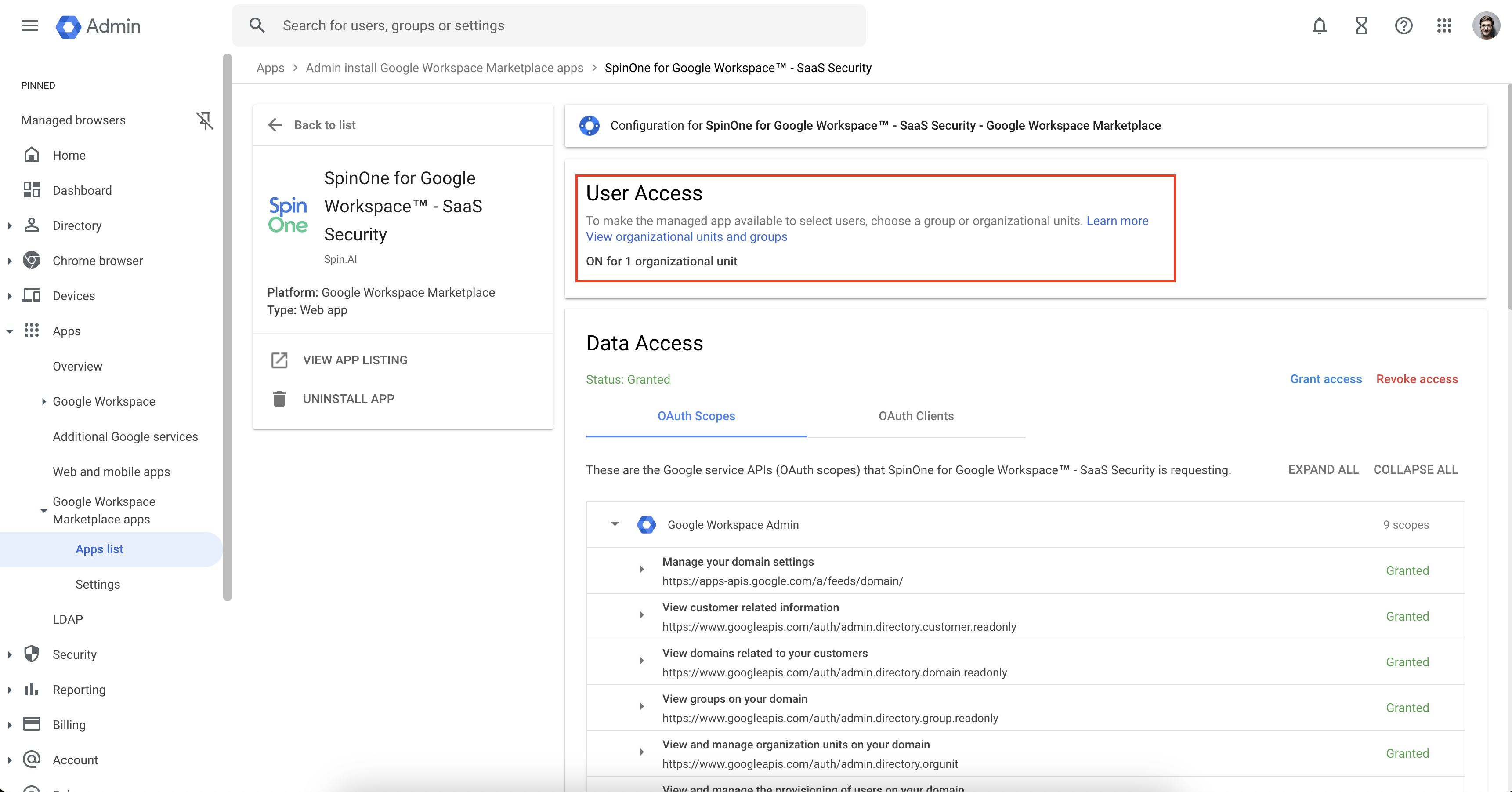Image resolution: width=1512 pixels, height=792 pixels.
Task: Unpin Managed browsers from the sidebar
Action: tap(204, 120)
